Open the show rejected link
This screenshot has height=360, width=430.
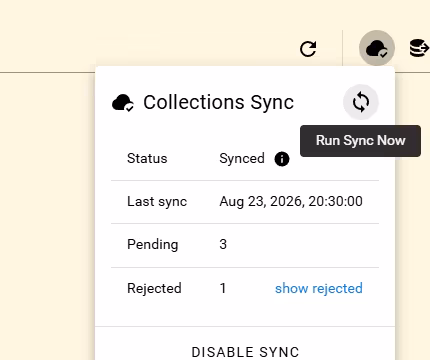pos(319,288)
